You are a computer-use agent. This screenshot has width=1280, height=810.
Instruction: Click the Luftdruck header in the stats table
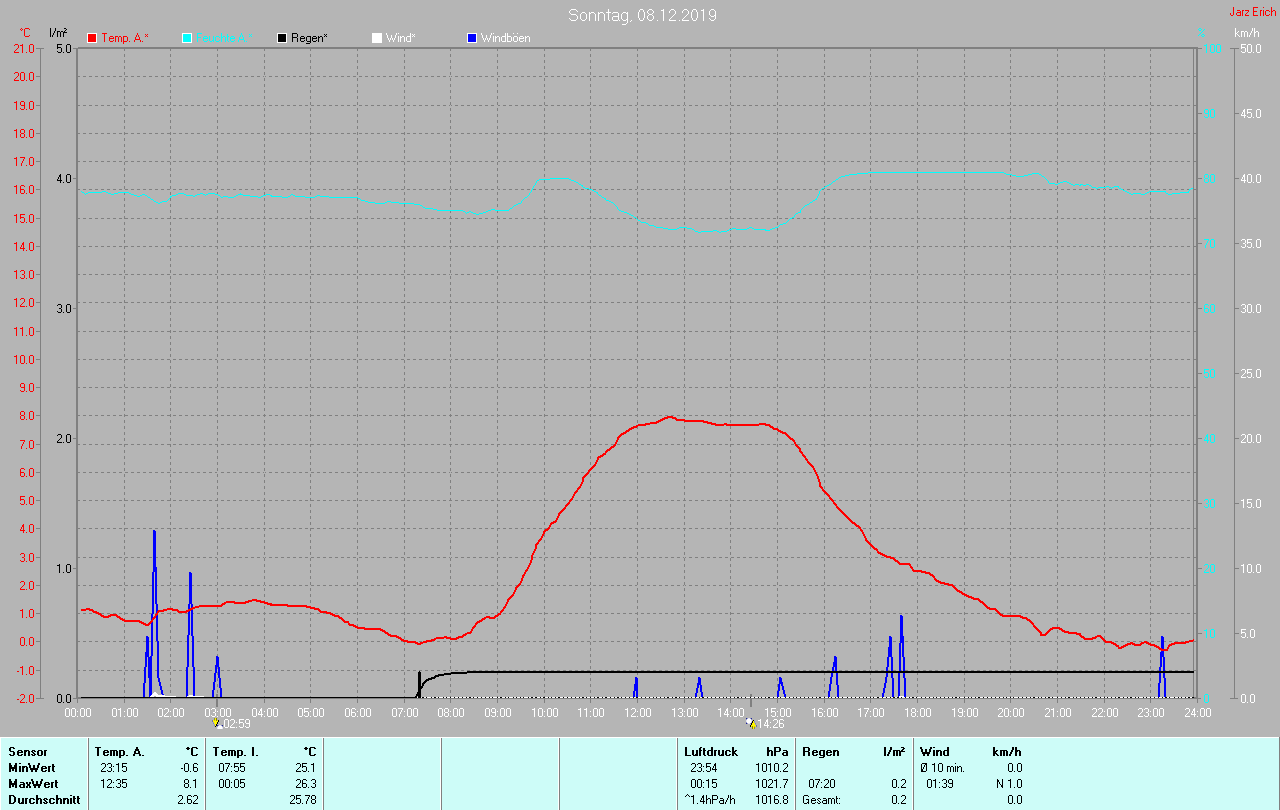[x=710, y=751]
